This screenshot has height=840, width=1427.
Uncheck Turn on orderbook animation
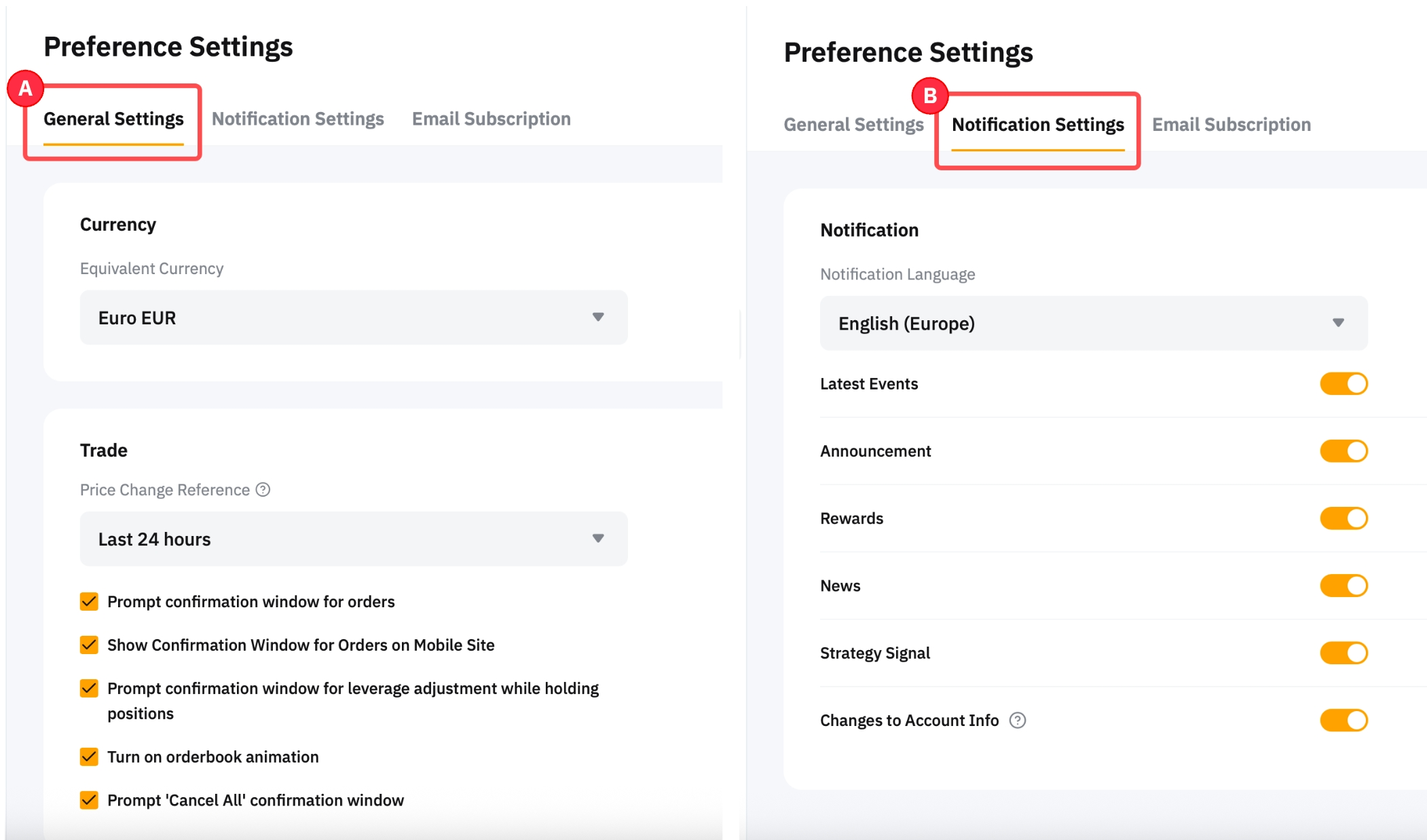pyautogui.click(x=89, y=757)
